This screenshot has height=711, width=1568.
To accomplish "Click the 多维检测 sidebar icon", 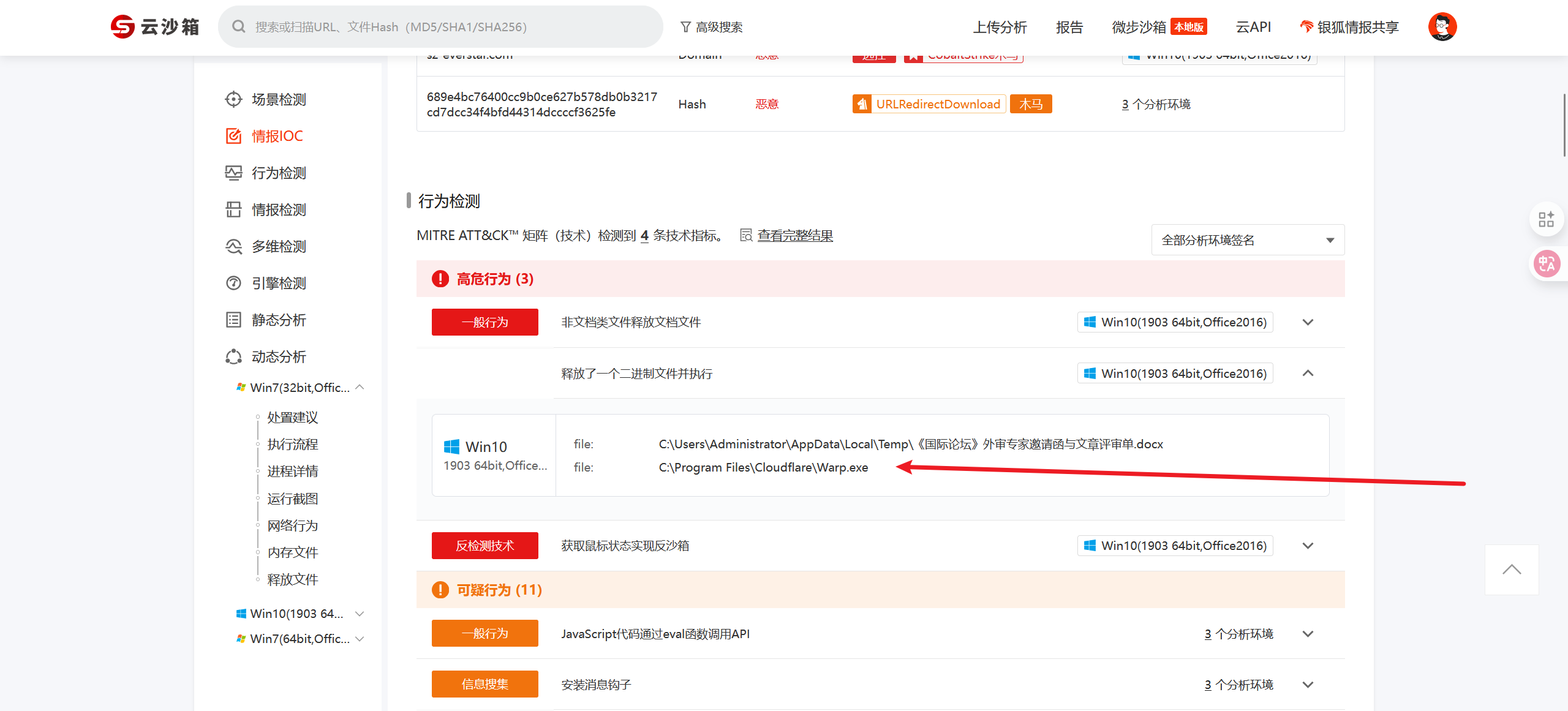I will point(233,246).
